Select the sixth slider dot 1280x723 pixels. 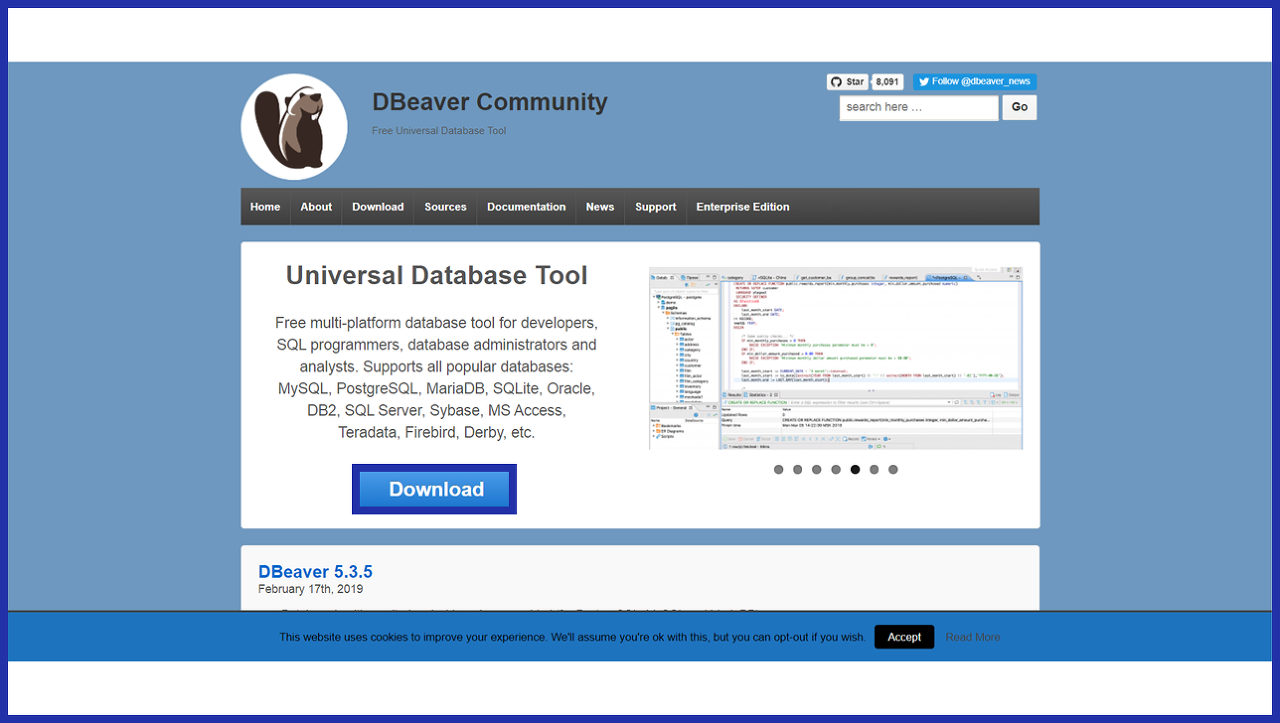tap(874, 469)
